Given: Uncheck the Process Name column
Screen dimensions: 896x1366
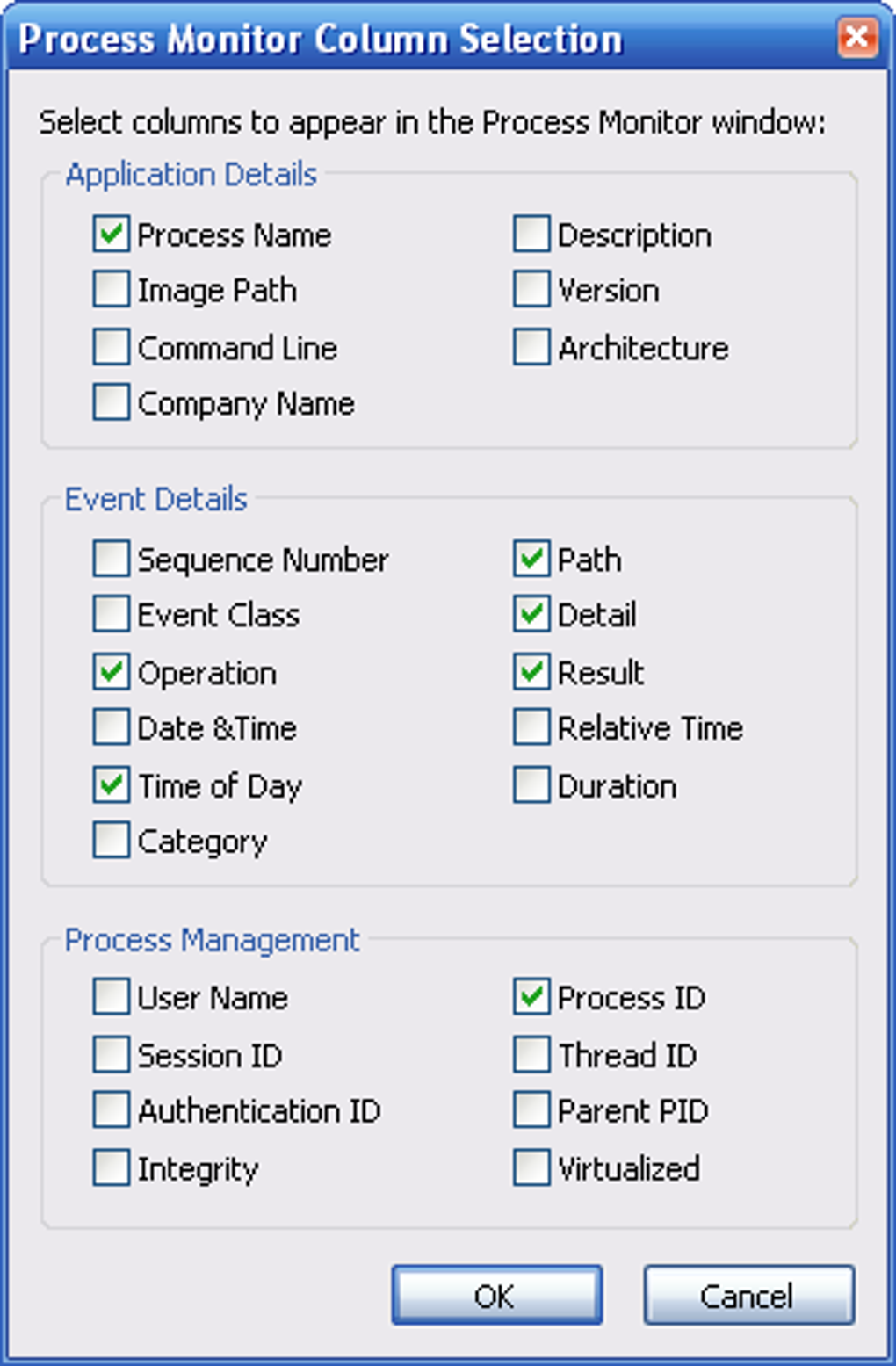Looking at the screenshot, I should pos(110,234).
